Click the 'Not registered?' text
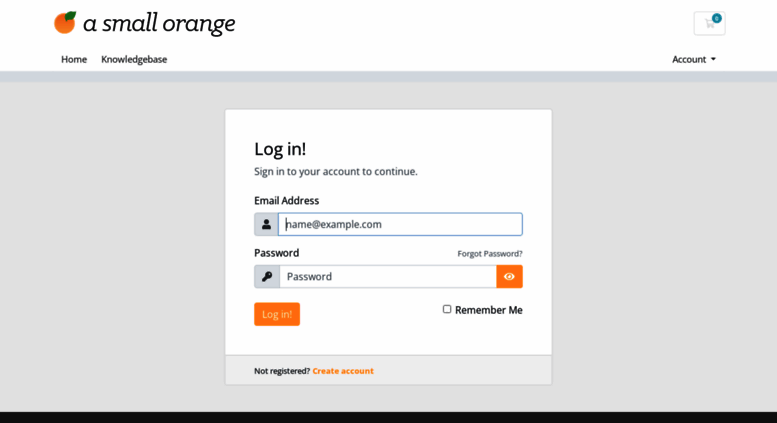 (x=282, y=370)
